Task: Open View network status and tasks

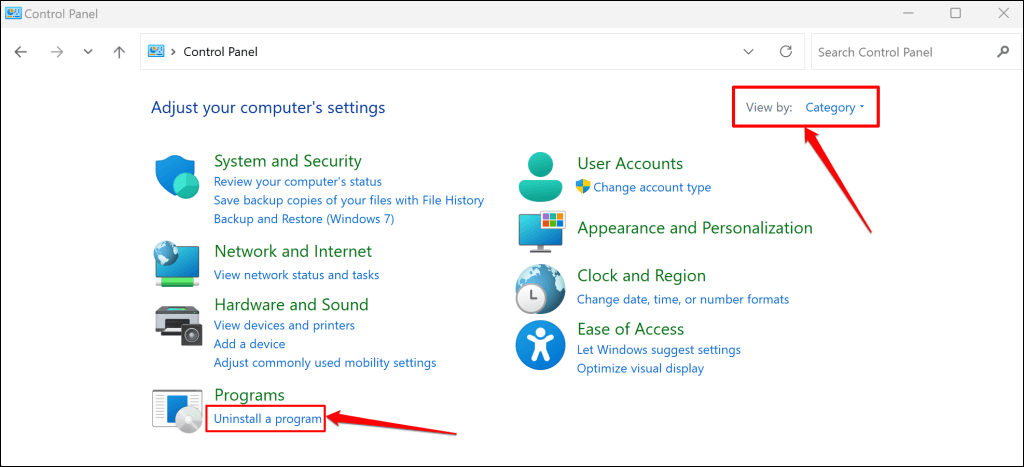Action: click(x=296, y=275)
